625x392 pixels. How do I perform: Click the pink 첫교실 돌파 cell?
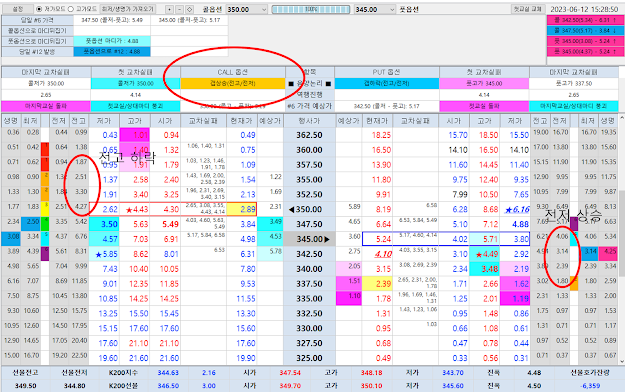coord(484,106)
